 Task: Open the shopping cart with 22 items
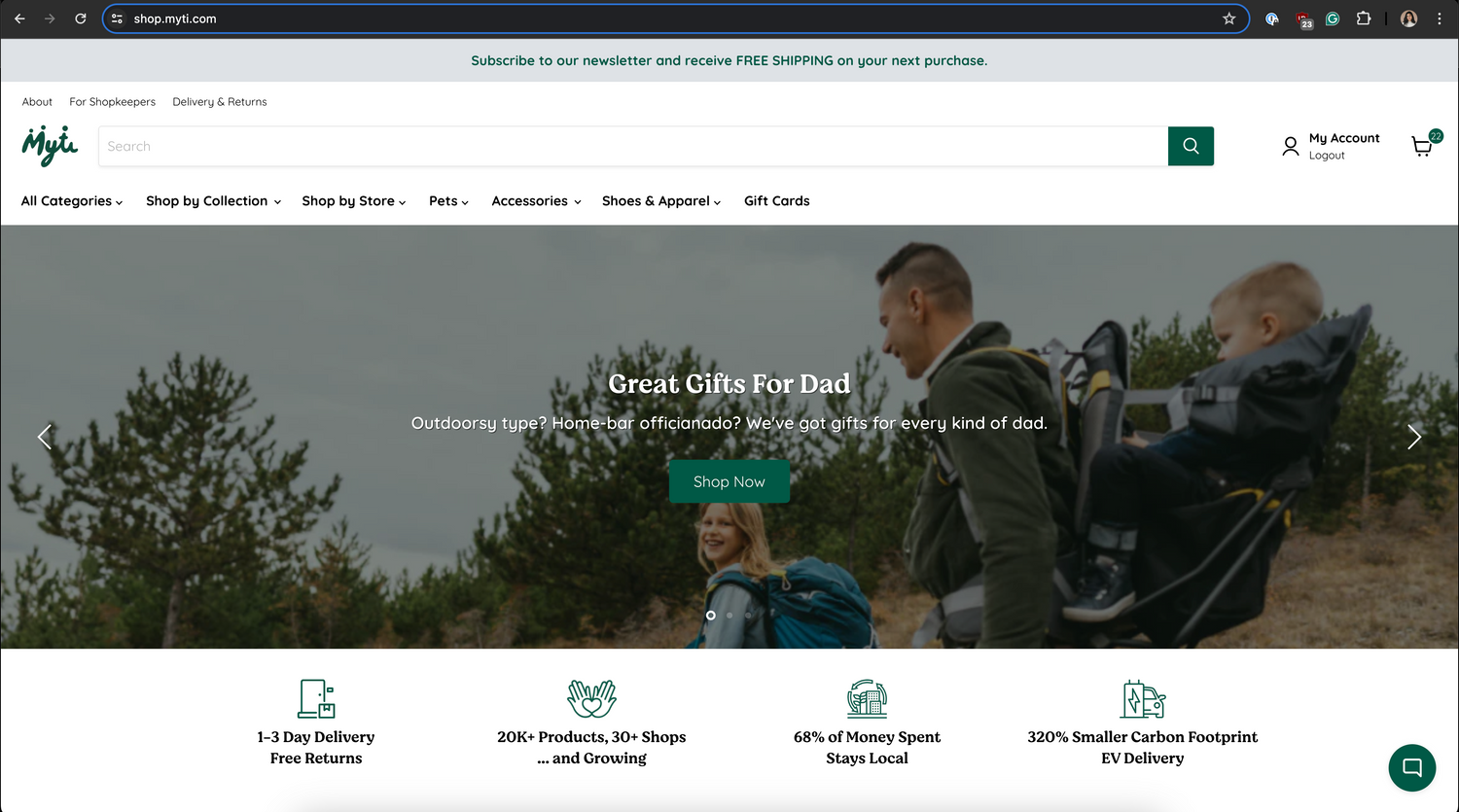1422,146
